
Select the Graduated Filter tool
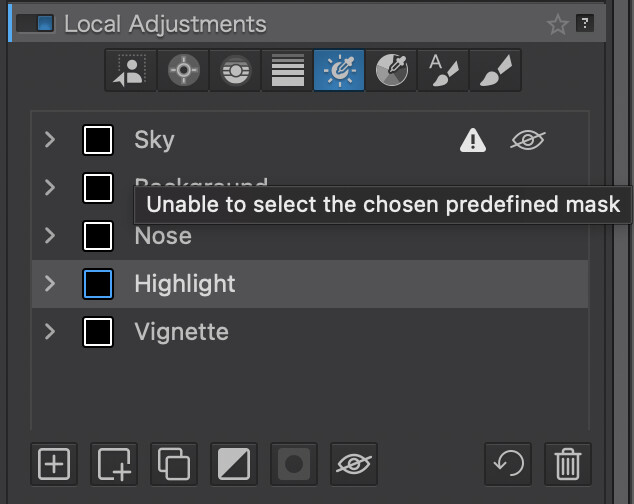286,71
